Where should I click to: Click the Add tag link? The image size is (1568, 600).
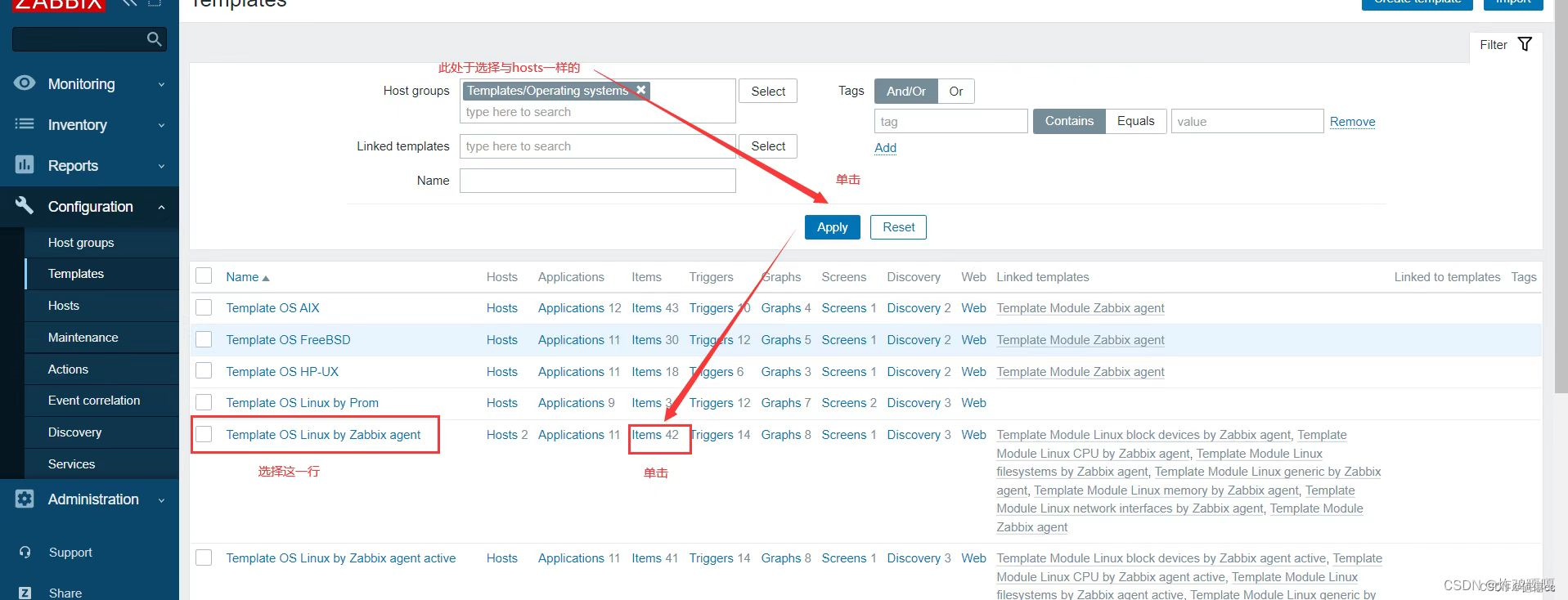[885, 147]
